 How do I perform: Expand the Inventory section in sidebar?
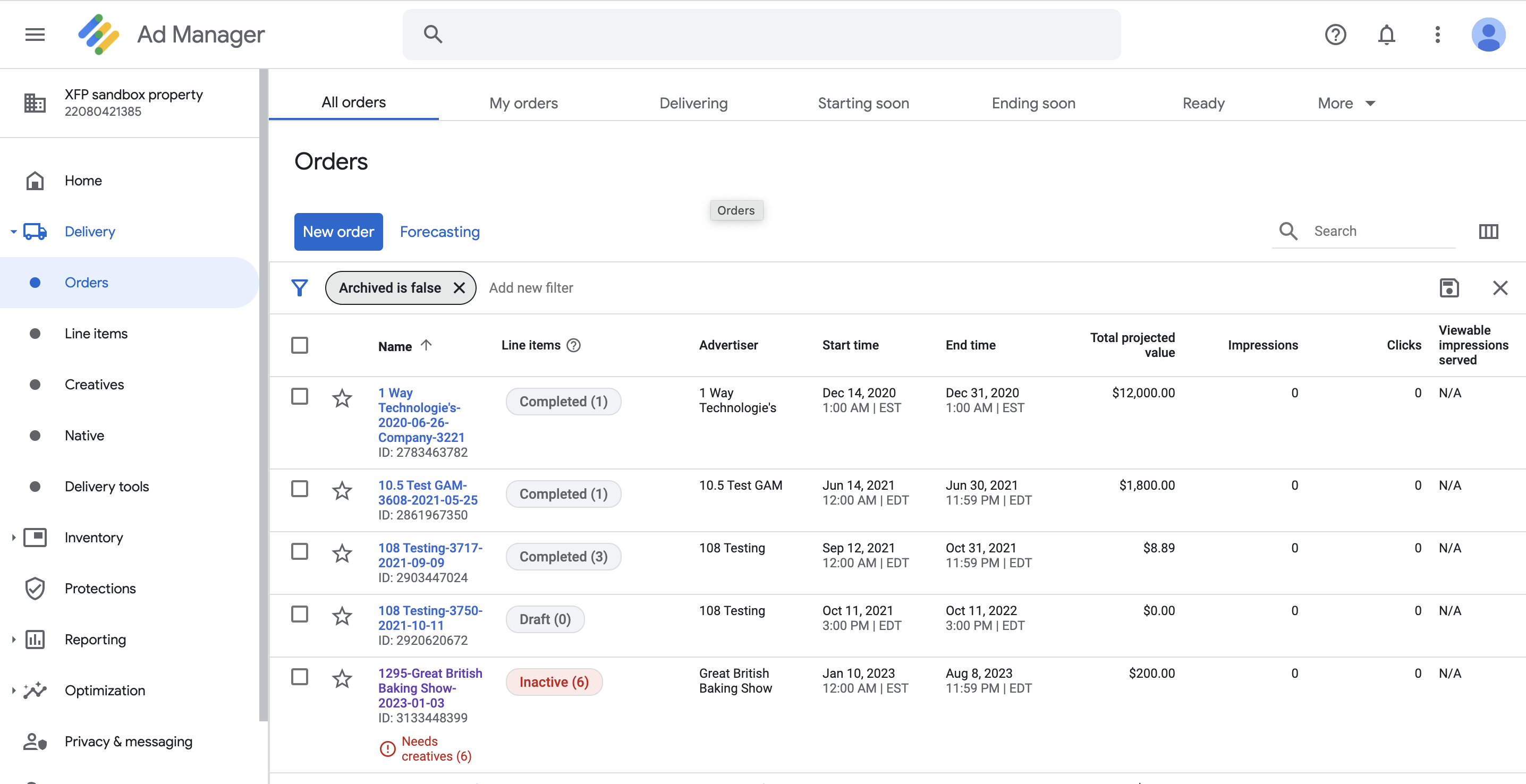pyautogui.click(x=13, y=537)
